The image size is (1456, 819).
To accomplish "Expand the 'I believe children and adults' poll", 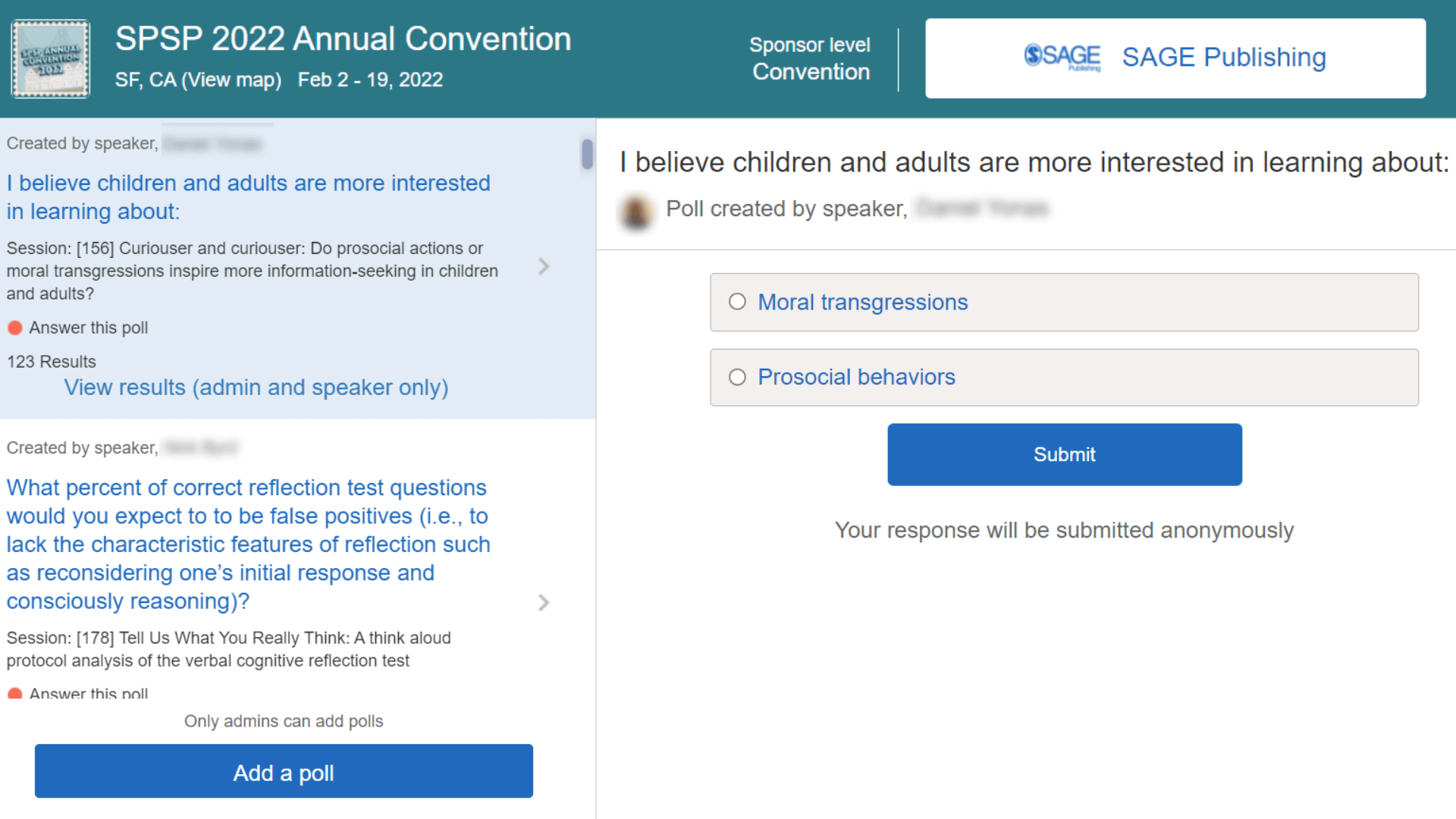I will pos(544,267).
